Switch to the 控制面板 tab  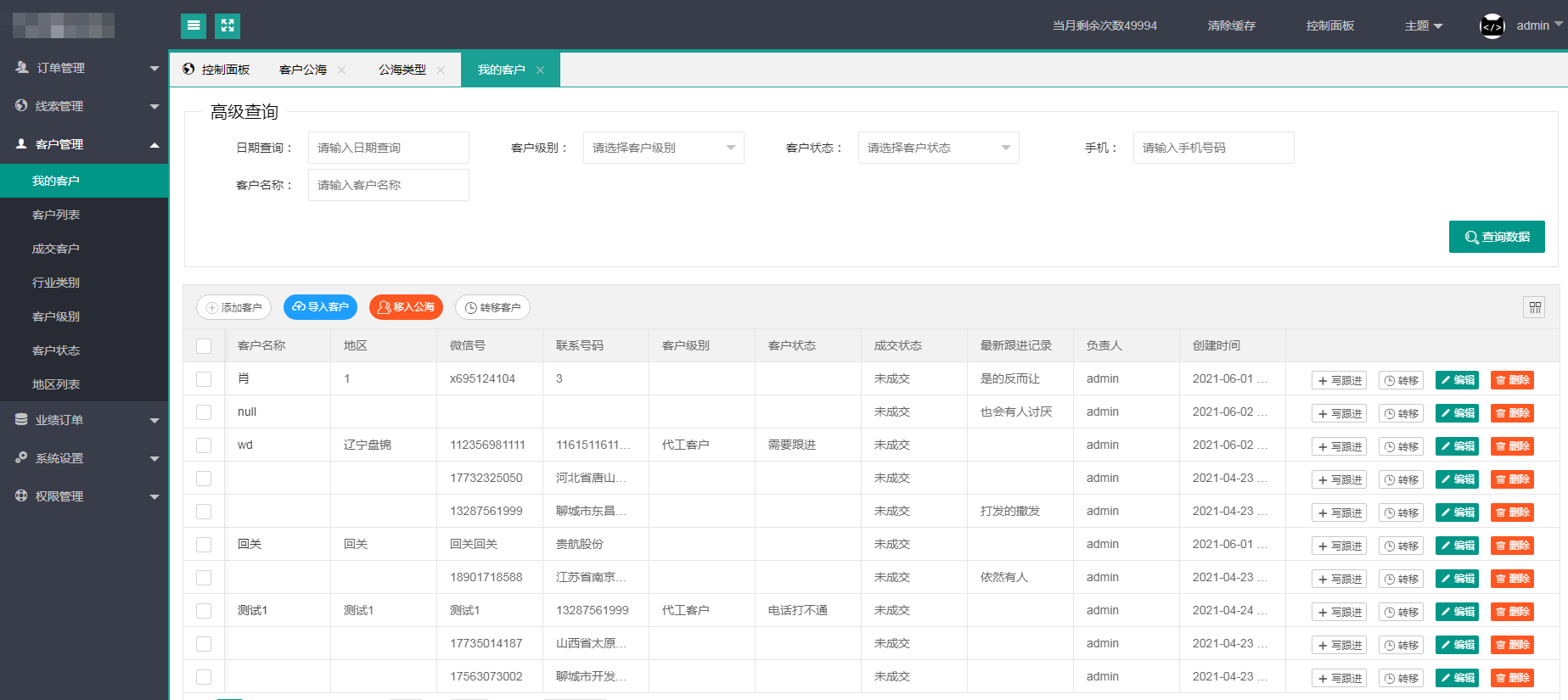217,70
